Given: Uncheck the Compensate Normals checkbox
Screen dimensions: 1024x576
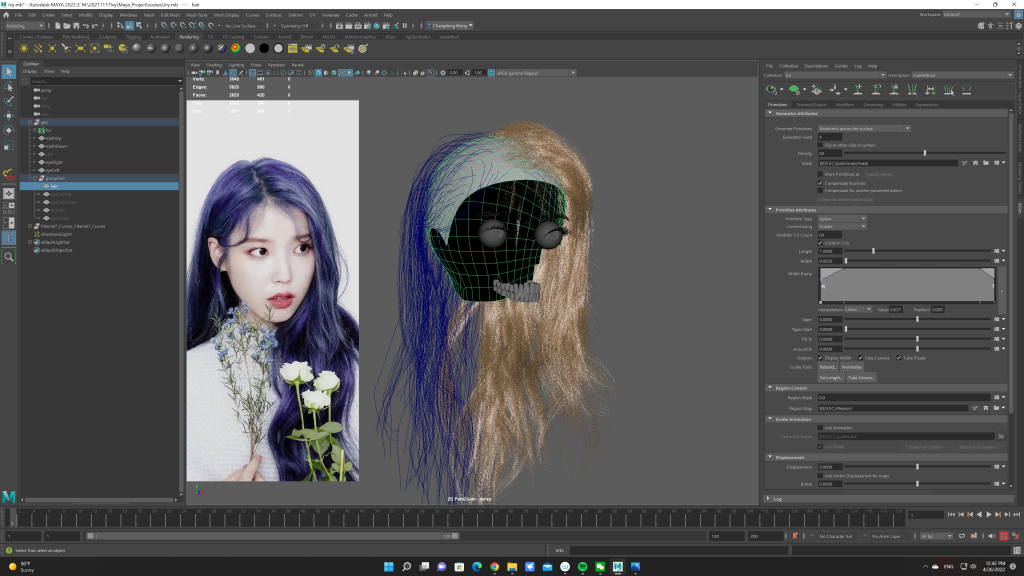Looking at the screenshot, I should click(x=821, y=182).
